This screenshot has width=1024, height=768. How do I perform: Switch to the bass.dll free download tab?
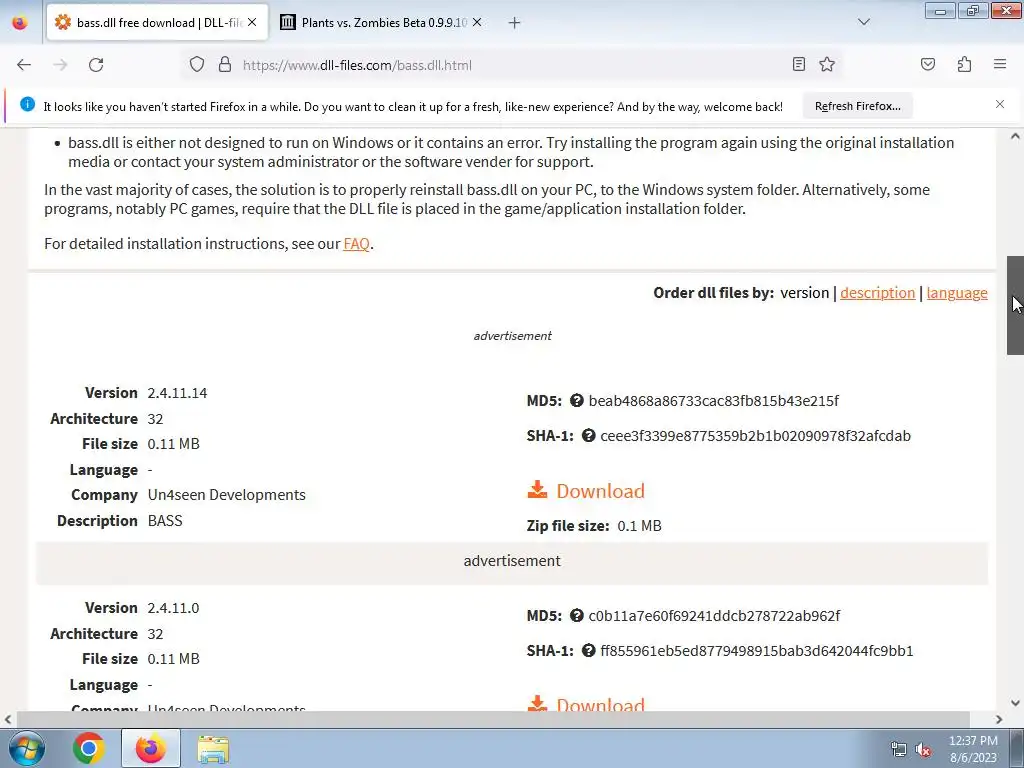[157, 22]
